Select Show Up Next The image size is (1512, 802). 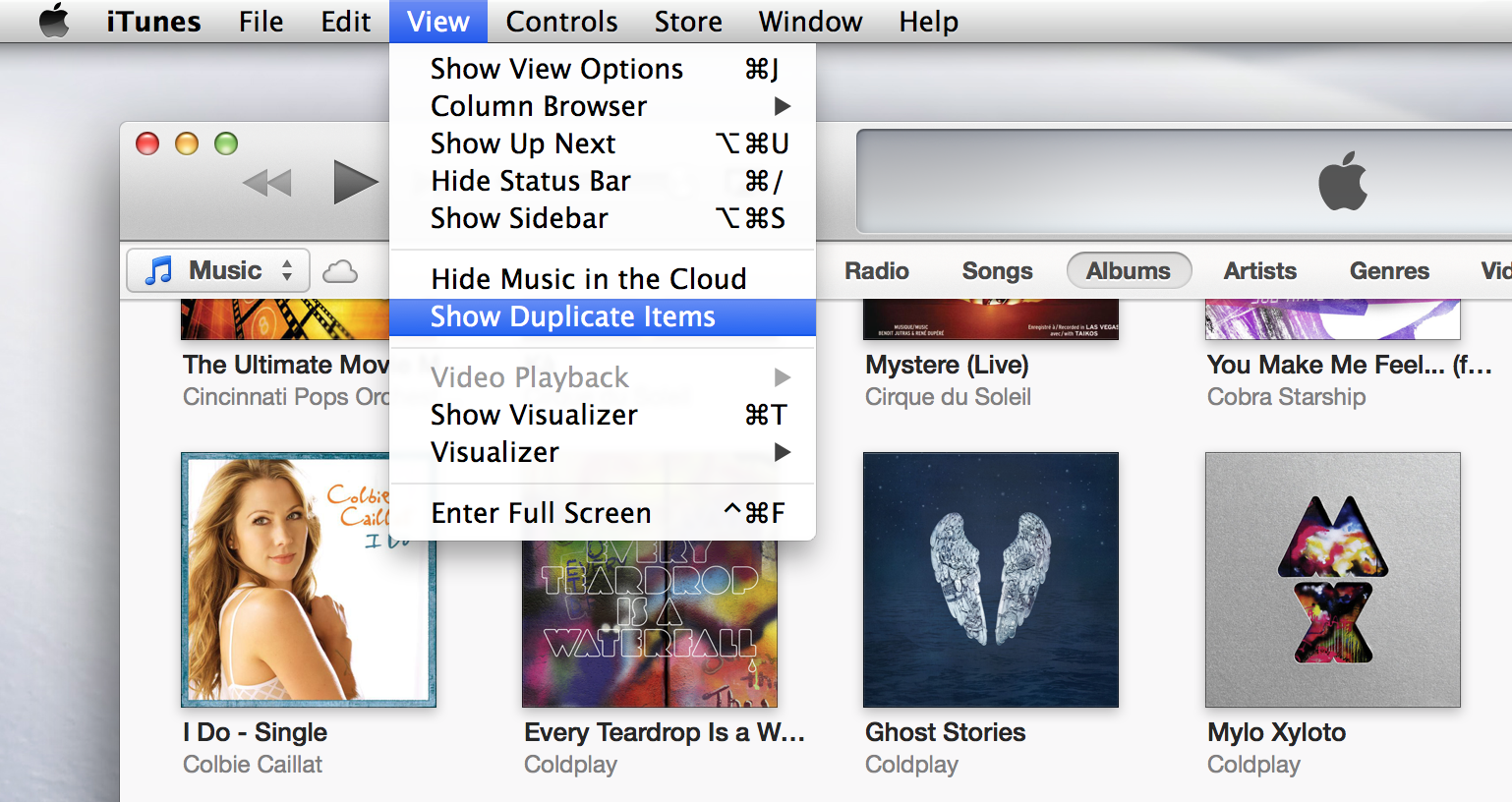click(x=603, y=143)
